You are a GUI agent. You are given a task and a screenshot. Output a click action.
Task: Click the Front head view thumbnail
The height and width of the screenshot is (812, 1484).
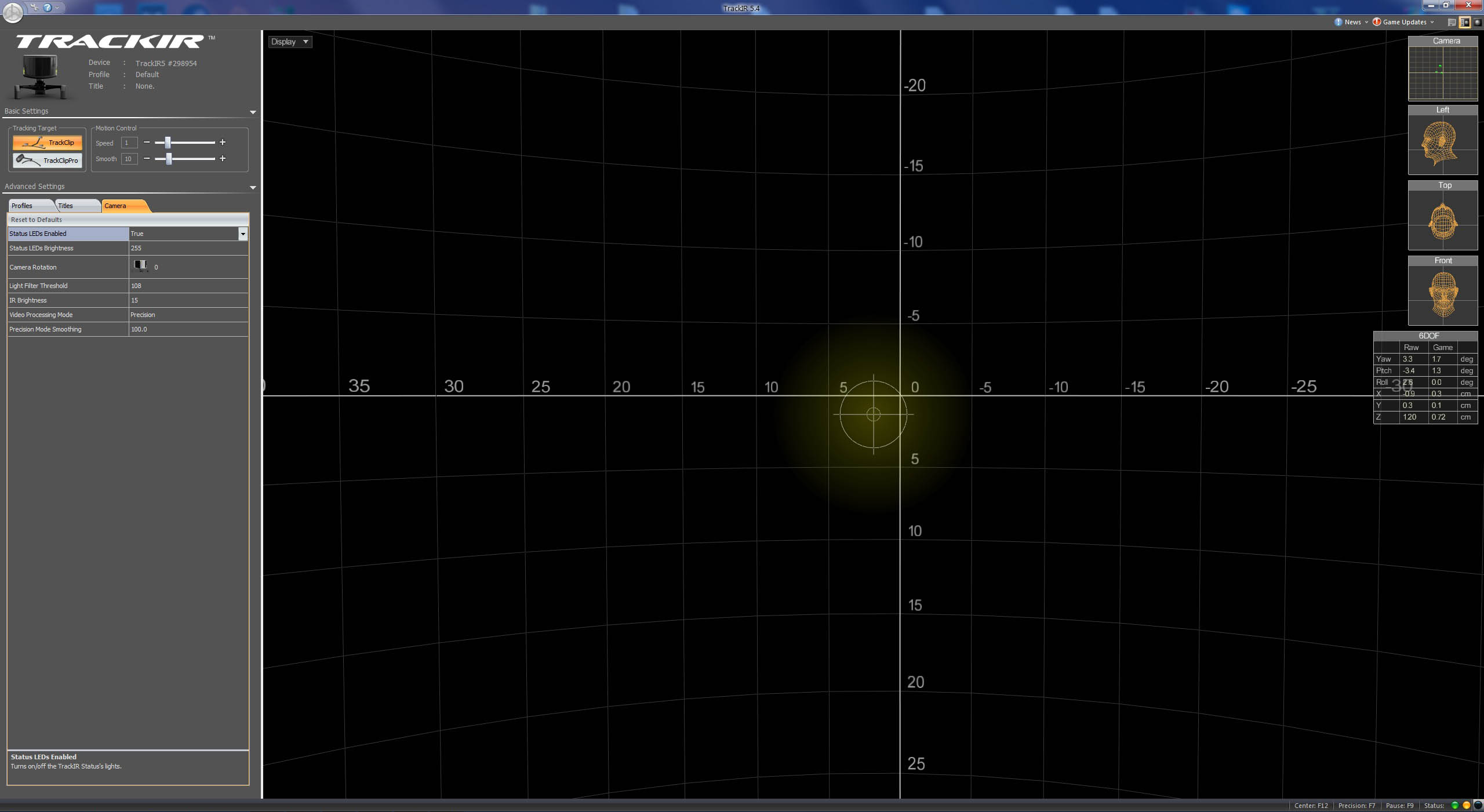(x=1443, y=295)
